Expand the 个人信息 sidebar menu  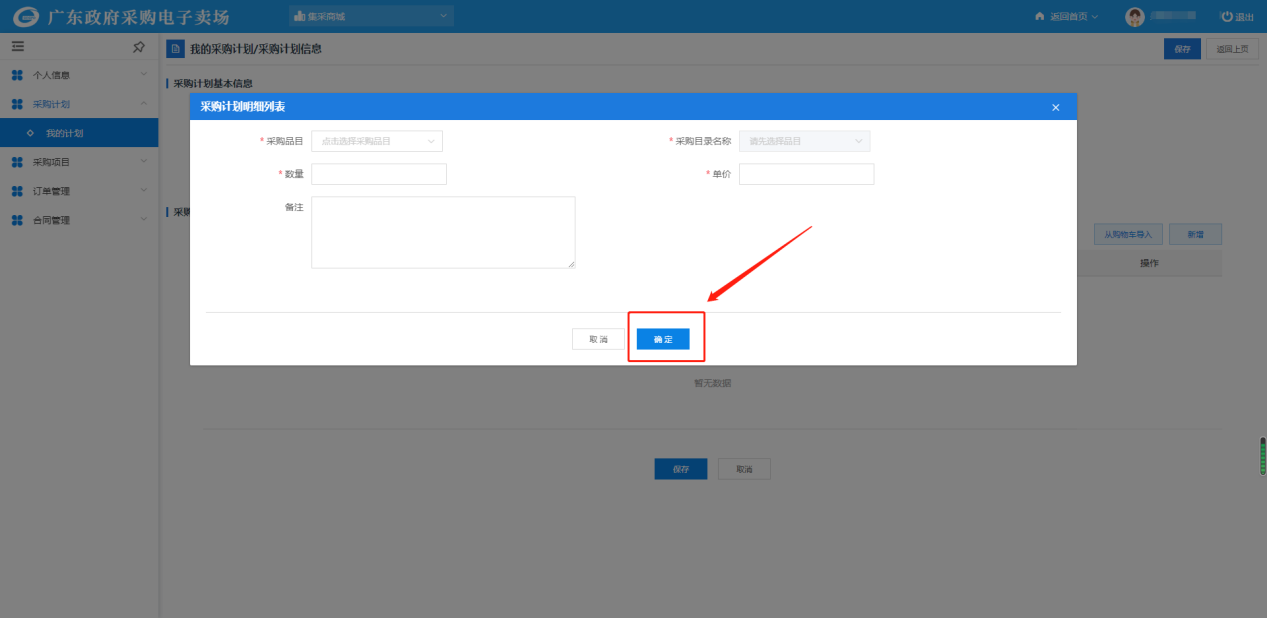[78, 75]
